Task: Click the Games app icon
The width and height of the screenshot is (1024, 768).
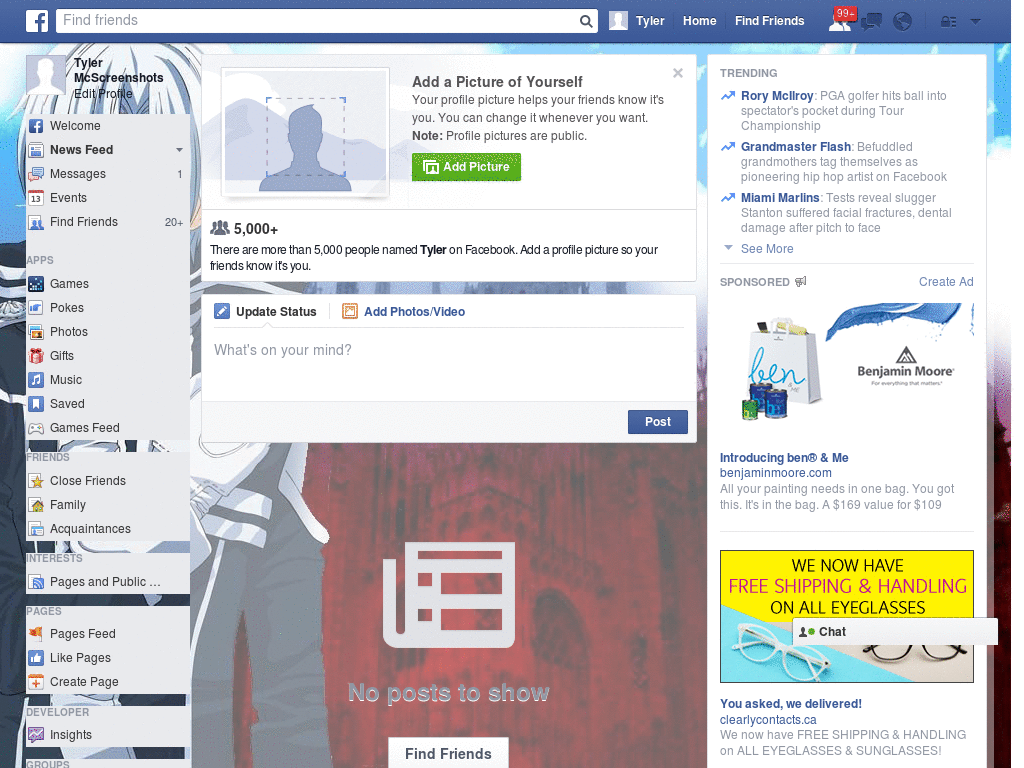Action: (x=37, y=284)
